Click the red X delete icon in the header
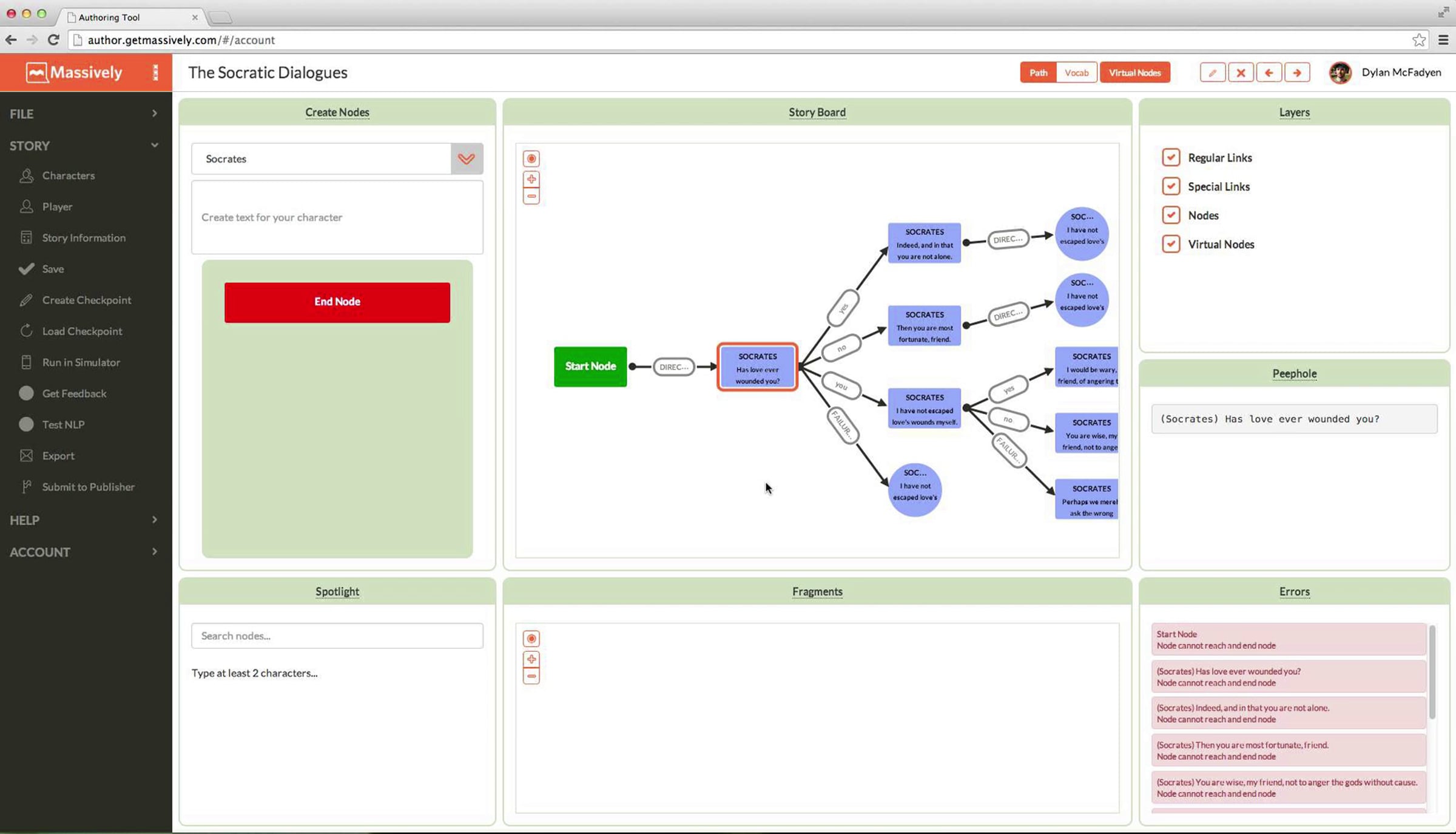This screenshot has width=1456, height=834. tap(1241, 73)
